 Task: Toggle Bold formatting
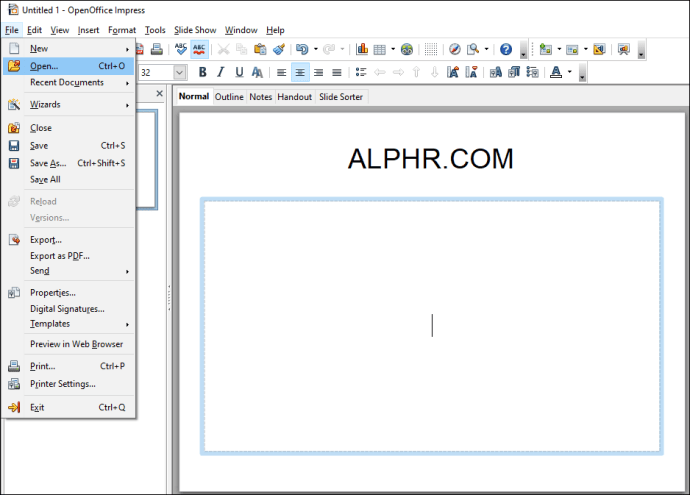202,72
